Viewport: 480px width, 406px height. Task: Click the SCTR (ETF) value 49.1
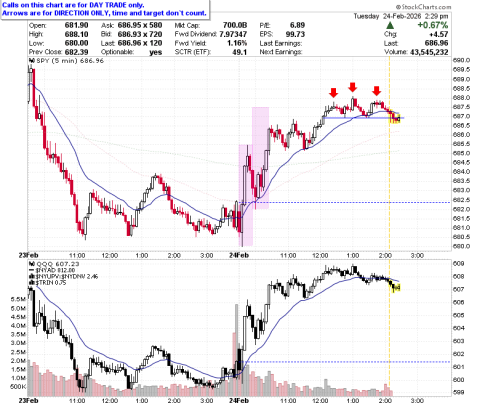(x=240, y=52)
